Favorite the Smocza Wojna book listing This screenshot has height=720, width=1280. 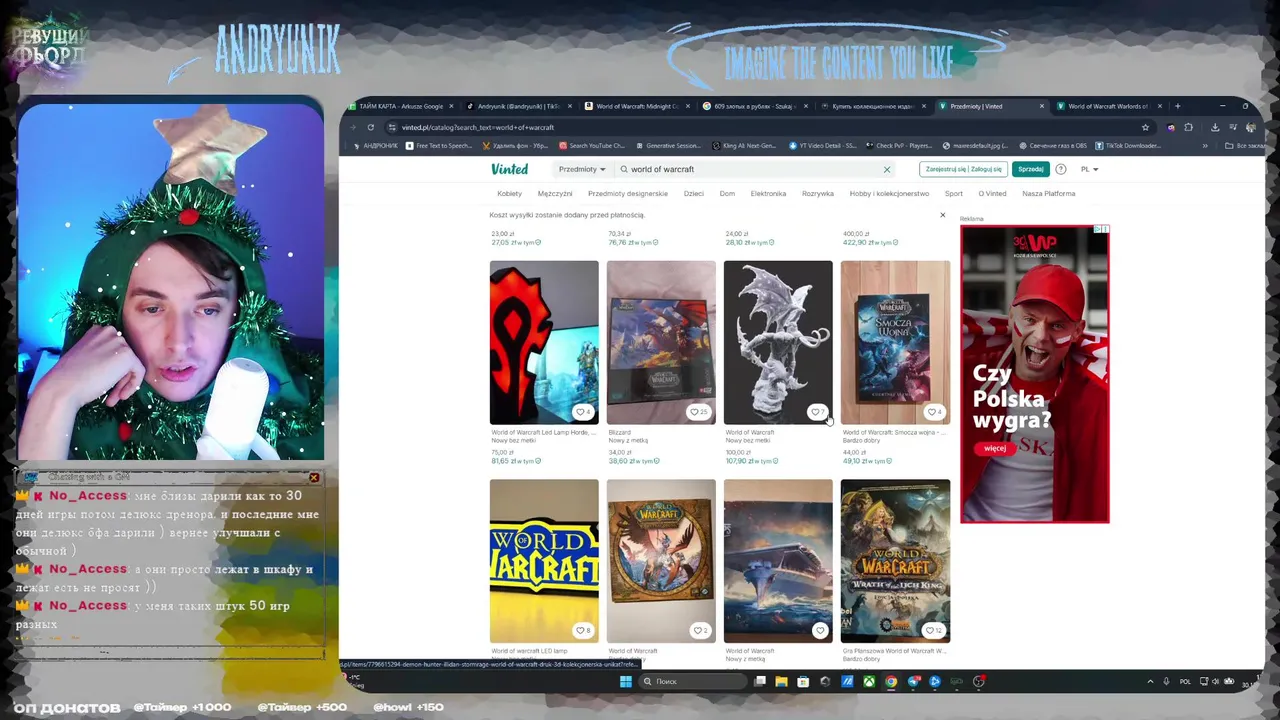click(x=933, y=412)
